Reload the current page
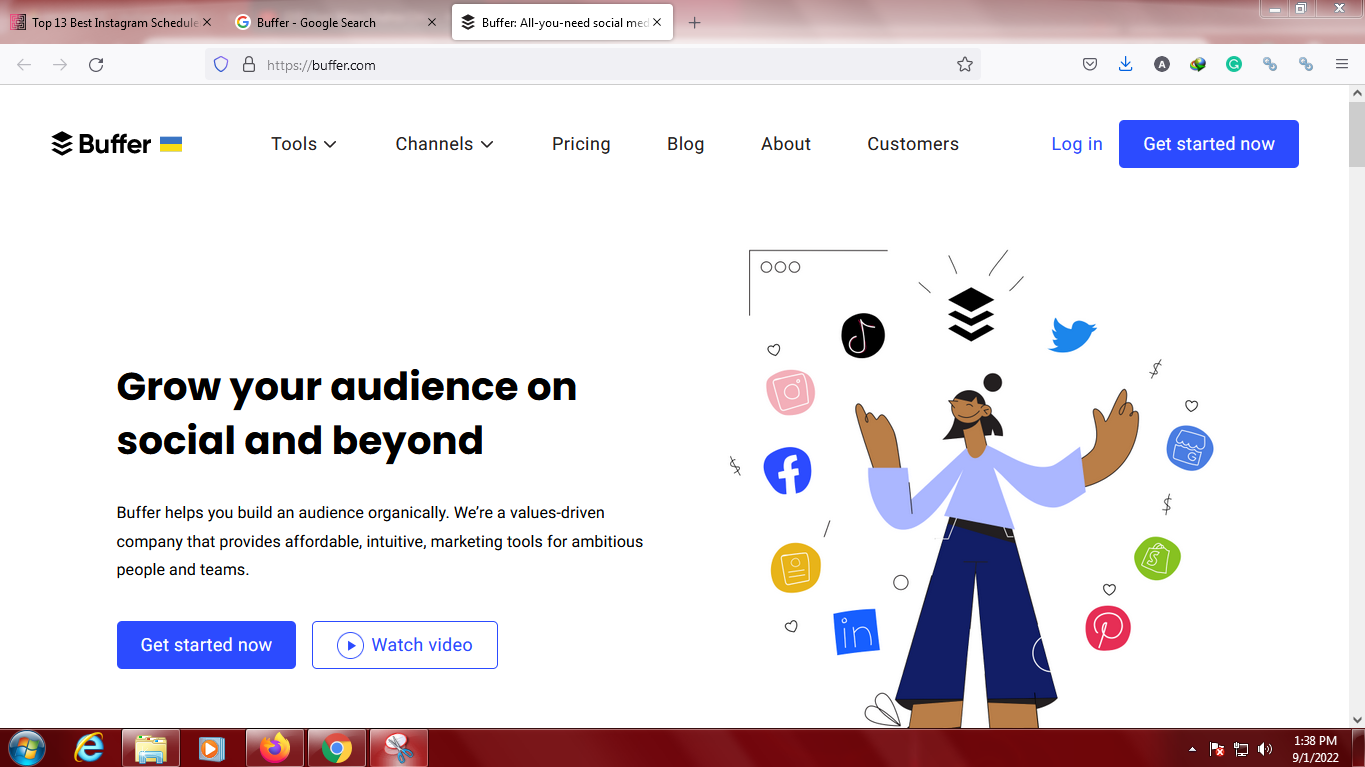The width and height of the screenshot is (1365, 767). tap(96, 64)
